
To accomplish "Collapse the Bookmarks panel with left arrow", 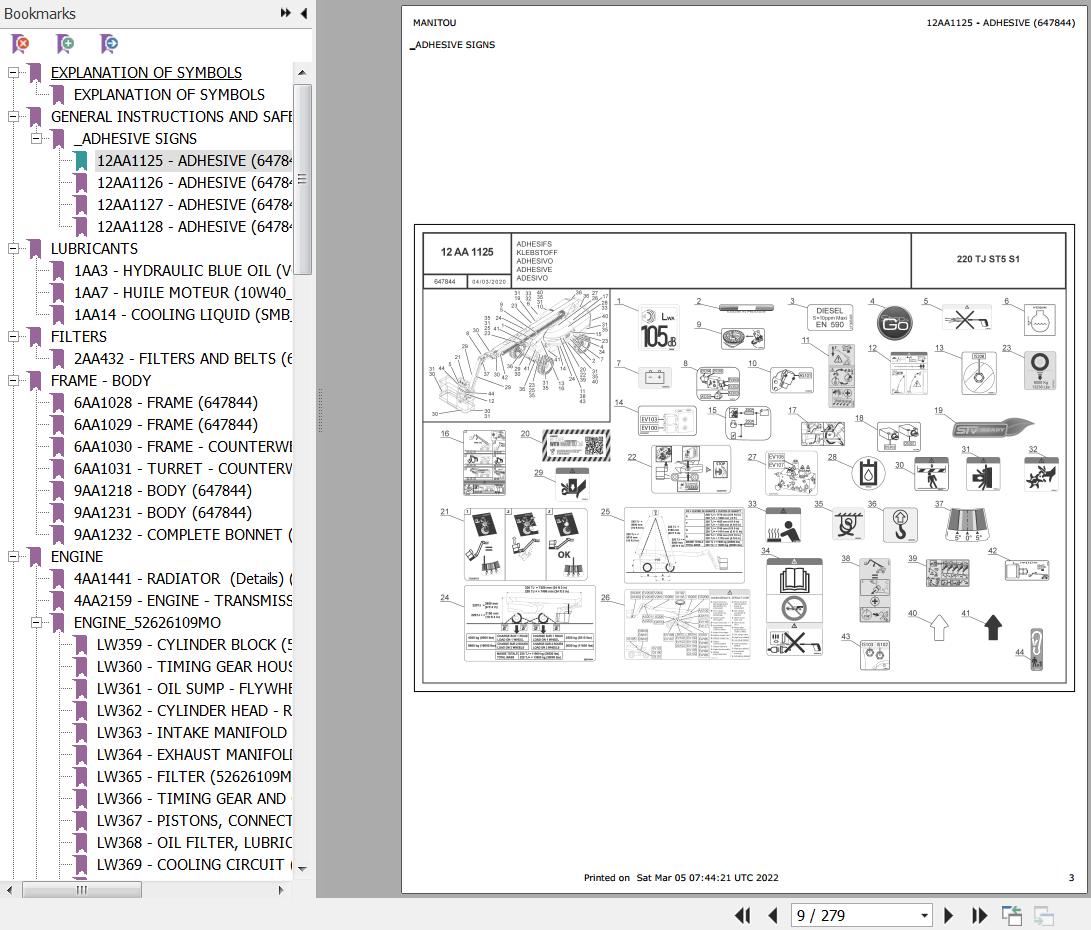I will click(x=302, y=13).
